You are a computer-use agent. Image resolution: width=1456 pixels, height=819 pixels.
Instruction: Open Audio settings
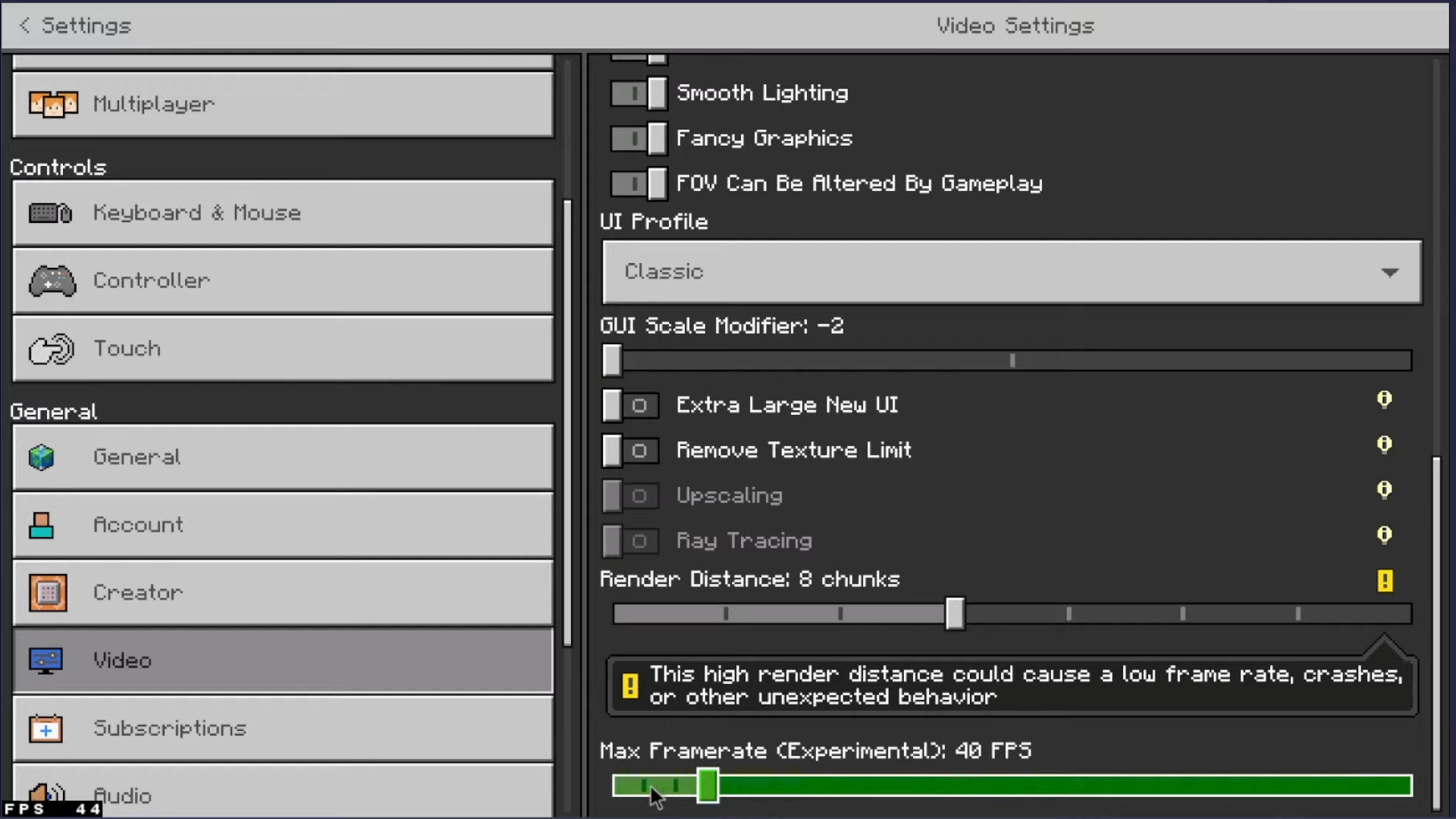(283, 792)
